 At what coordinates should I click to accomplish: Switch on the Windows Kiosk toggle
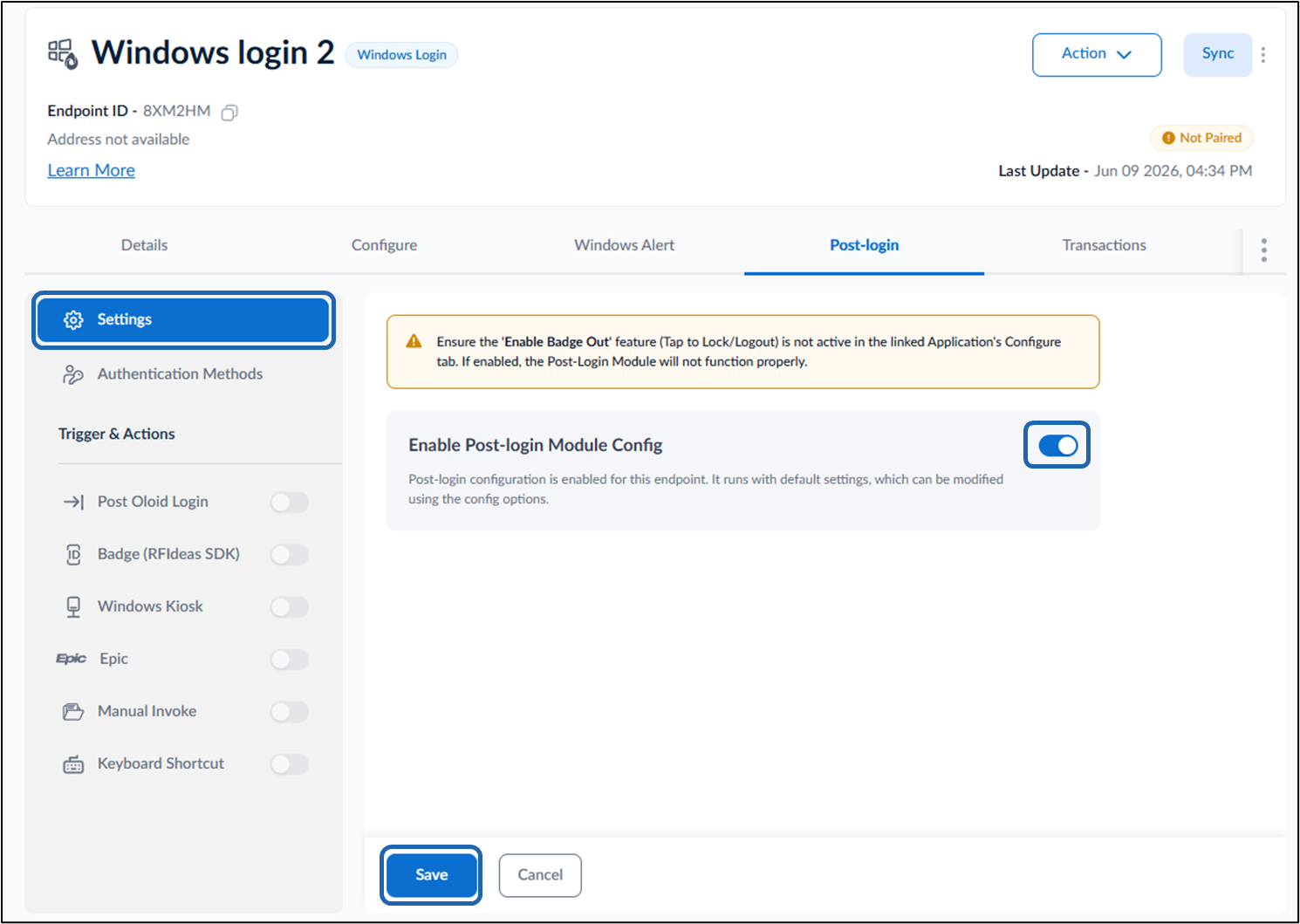point(289,607)
